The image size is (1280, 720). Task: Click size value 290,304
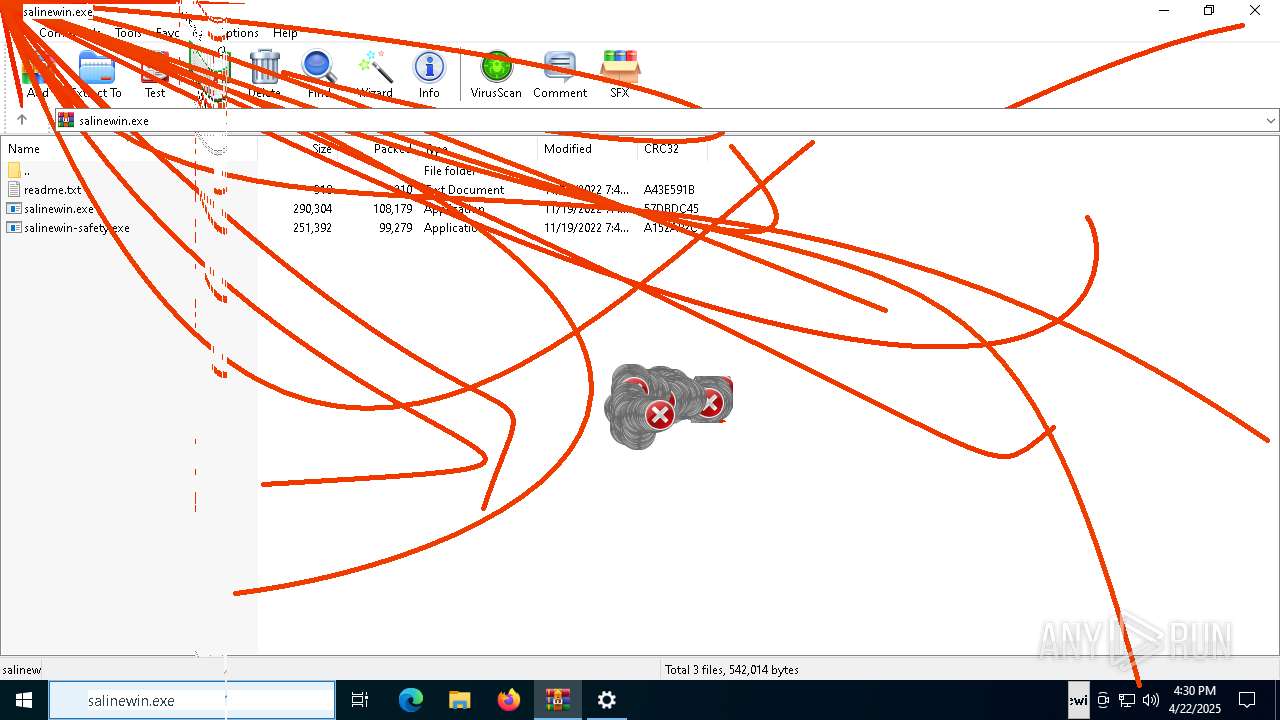(x=313, y=209)
